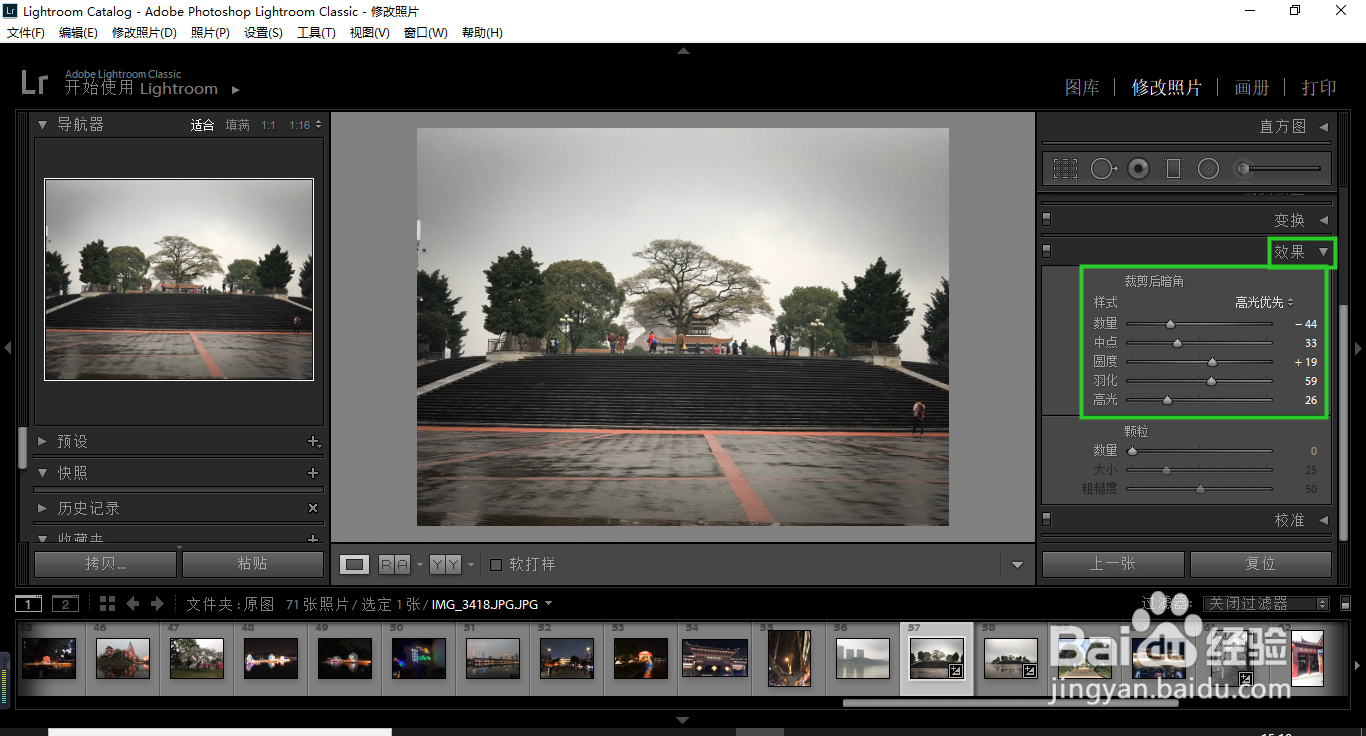Play the Lightroom getting-started arrow
Screen dimensions: 1366x736
(236, 90)
